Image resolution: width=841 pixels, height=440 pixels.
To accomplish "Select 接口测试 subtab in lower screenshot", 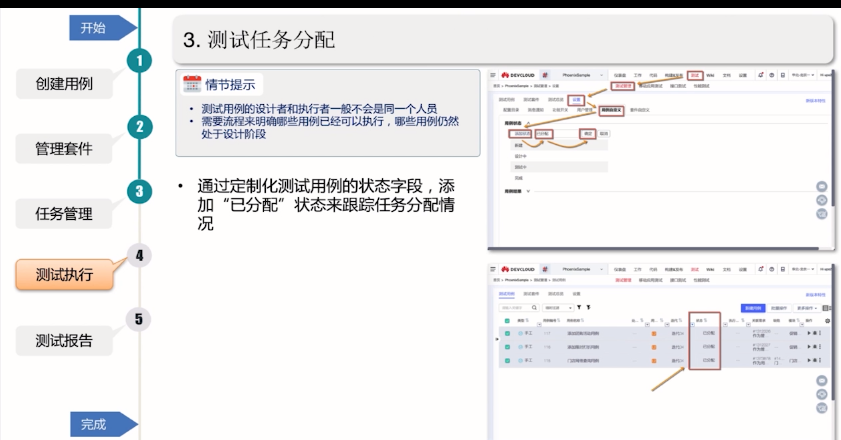I will (678, 280).
